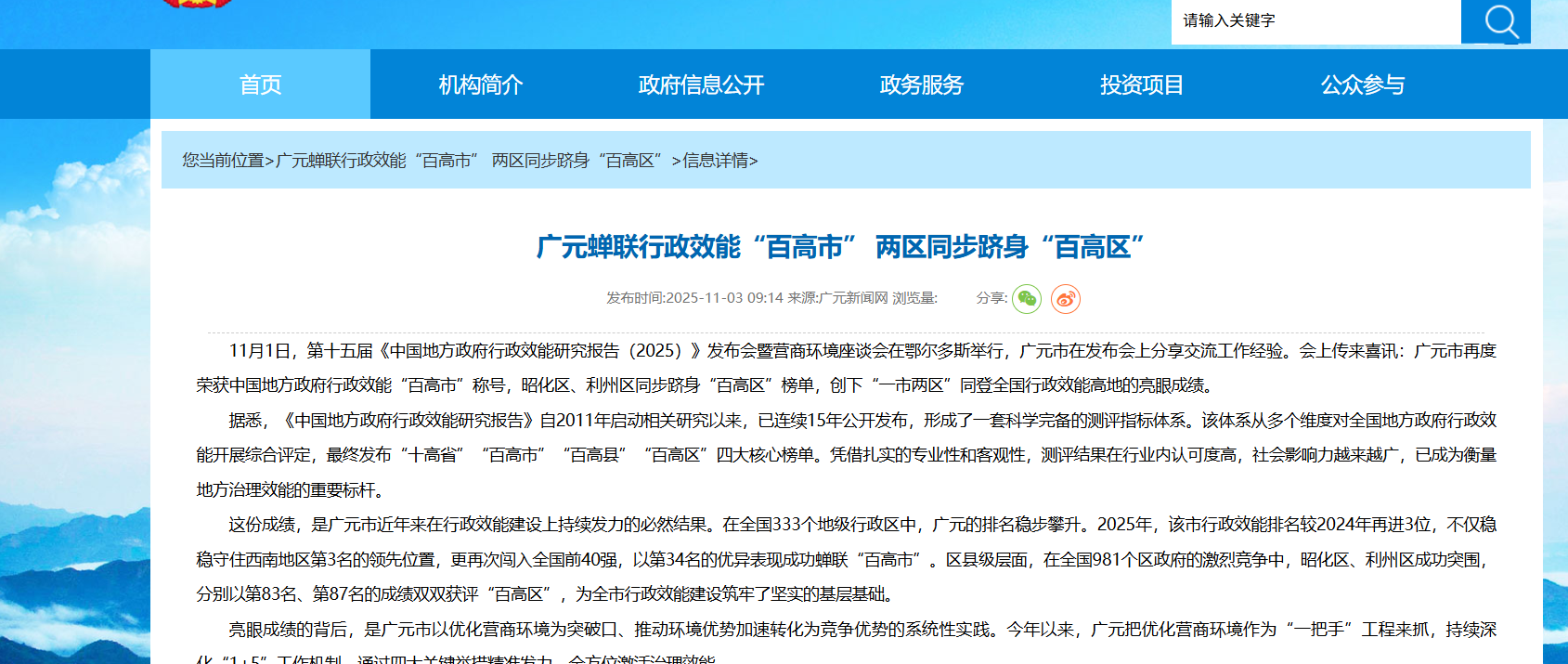
Task: Focus the 请输入关键字 search field
Action: pyautogui.click(x=1315, y=21)
